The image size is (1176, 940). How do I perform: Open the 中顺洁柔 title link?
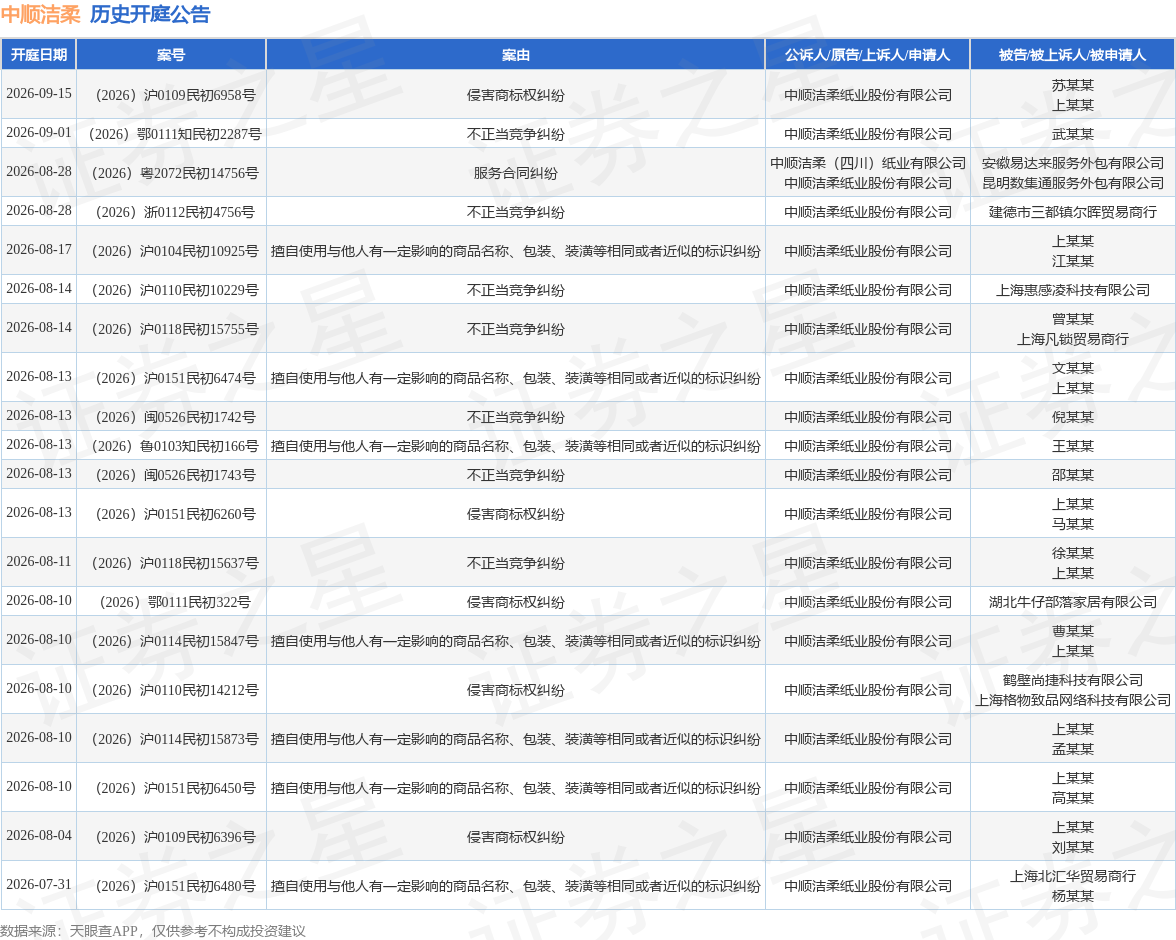coord(40,14)
